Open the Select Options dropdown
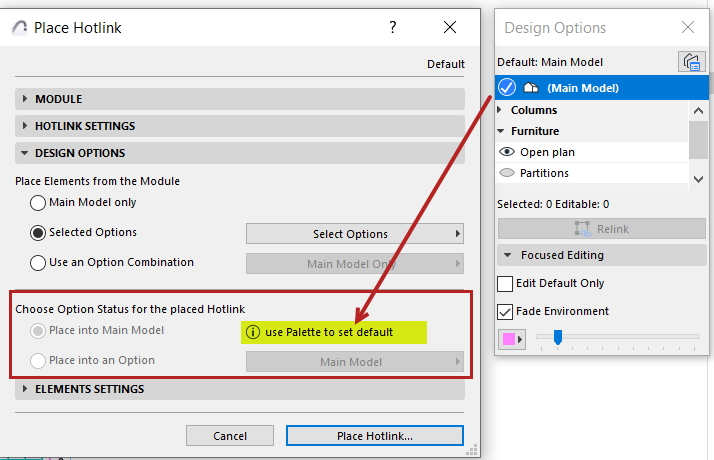Image resolution: width=714 pixels, height=460 pixels. [x=355, y=234]
